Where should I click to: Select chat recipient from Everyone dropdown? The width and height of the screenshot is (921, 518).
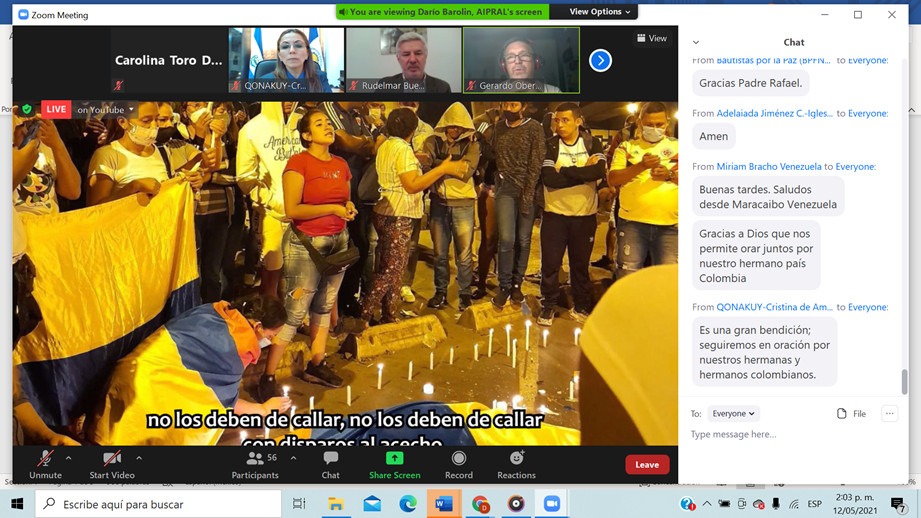(734, 413)
